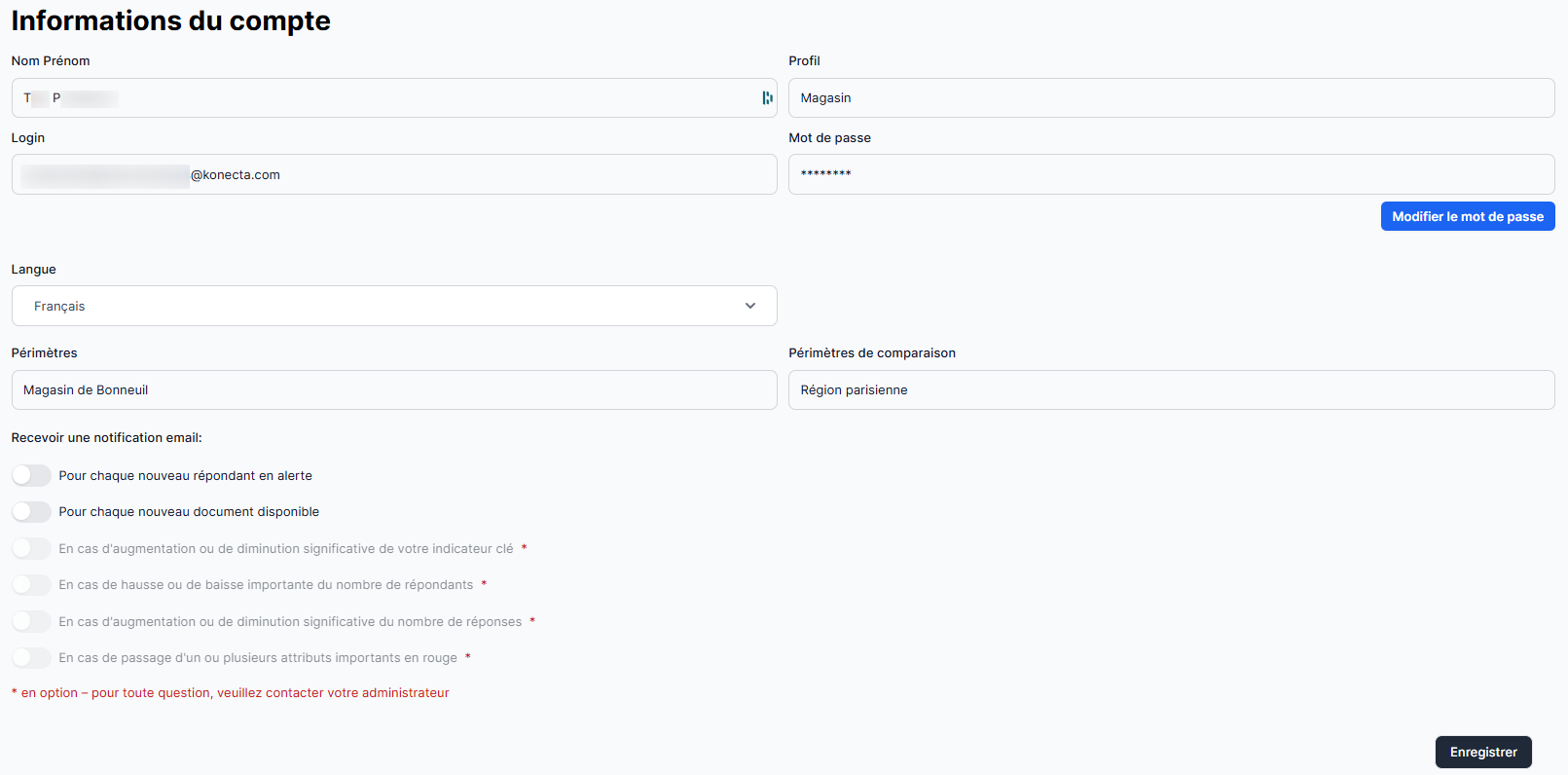Image resolution: width=1568 pixels, height=775 pixels.
Task: Click the Périmètres de comparaison field
Action: tap(1170, 389)
